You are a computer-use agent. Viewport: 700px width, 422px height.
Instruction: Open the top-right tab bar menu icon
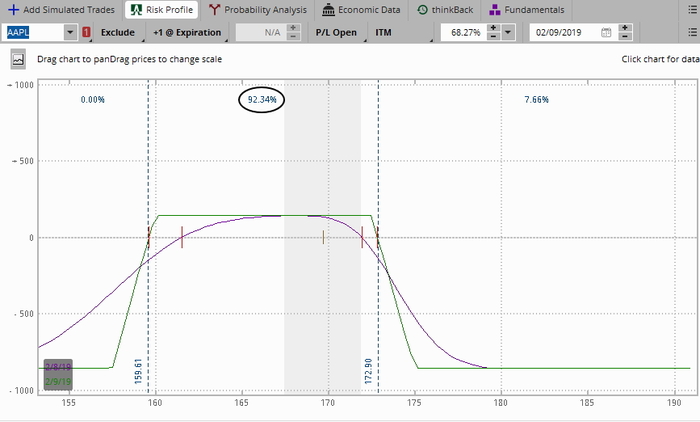(692, 9)
